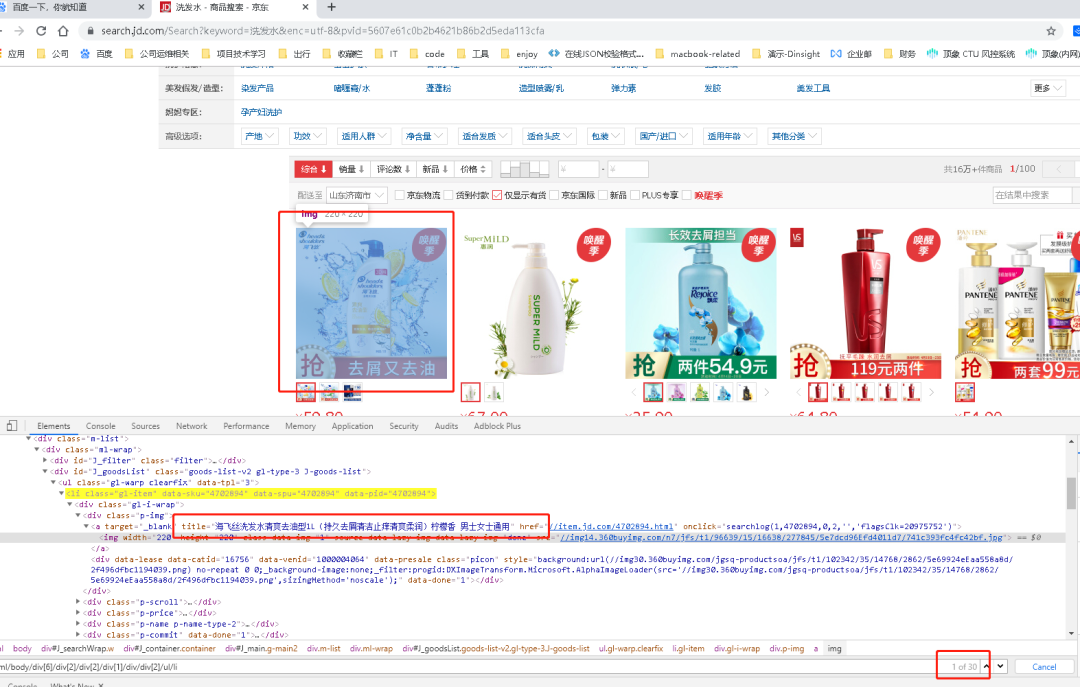Switch to the Console tab in DevTools
Image resolution: width=1080 pixels, height=687 pixels.
pos(100,425)
